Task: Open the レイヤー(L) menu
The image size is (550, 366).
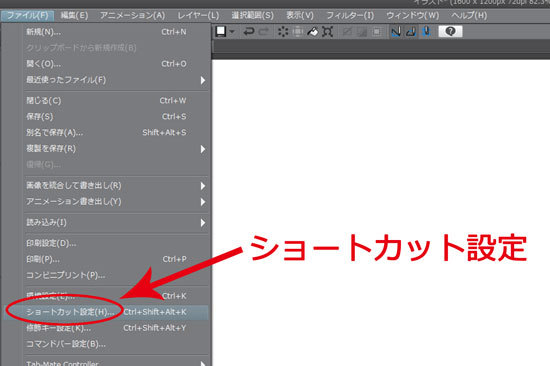Action: [198, 16]
